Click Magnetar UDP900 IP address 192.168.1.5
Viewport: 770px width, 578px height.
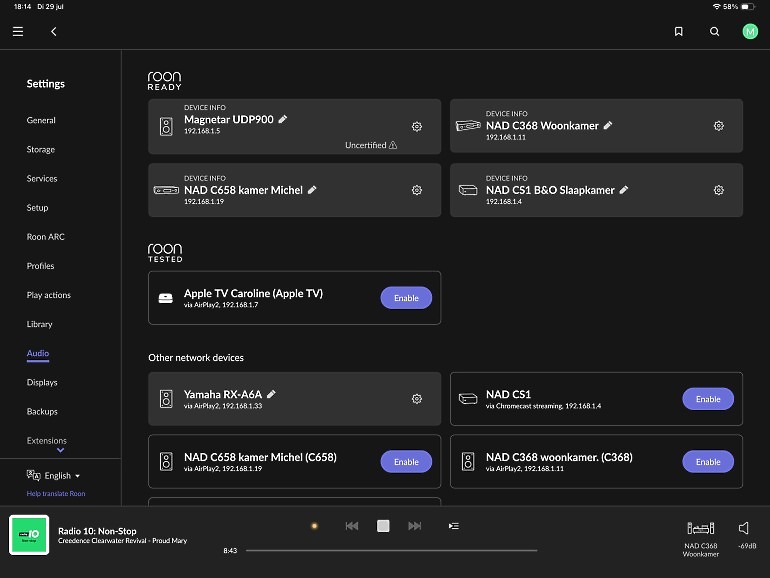pyautogui.click(x=202, y=131)
